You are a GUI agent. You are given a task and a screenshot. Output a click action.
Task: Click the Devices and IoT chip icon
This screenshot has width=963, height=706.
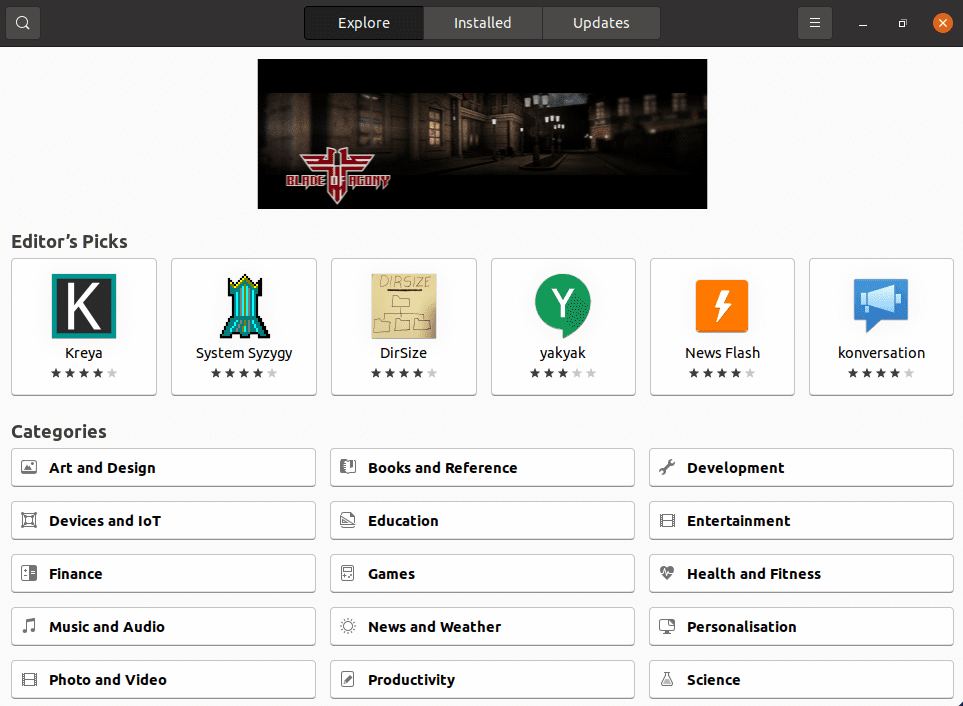29,520
